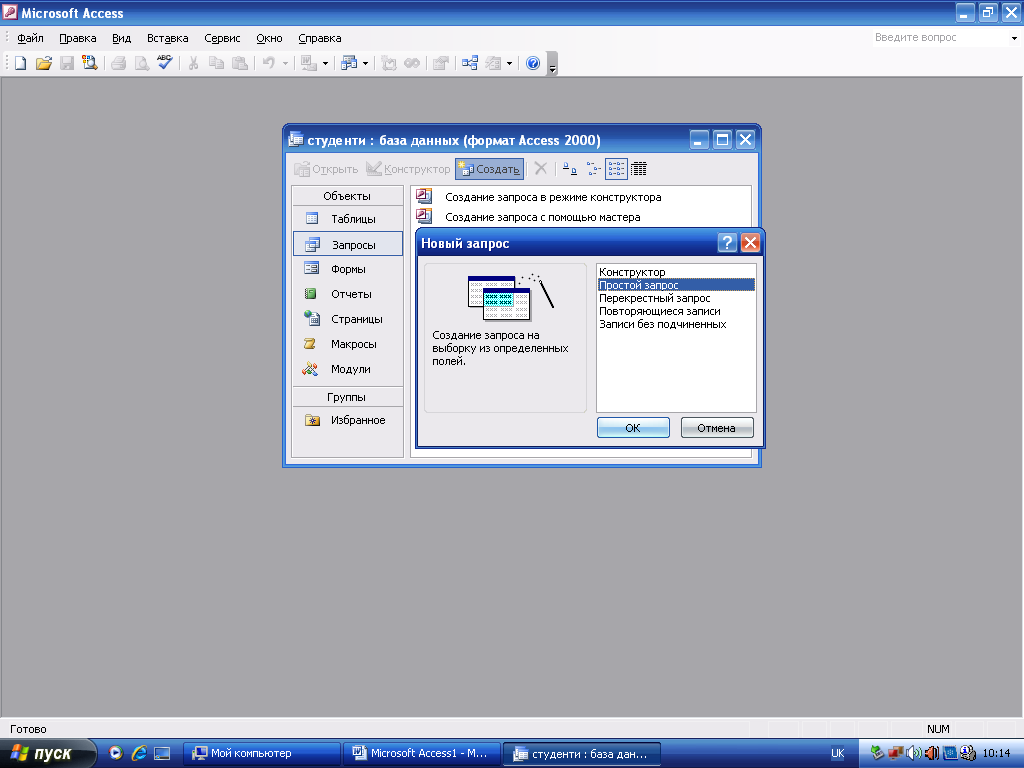Click the Открыть button in database window
Image resolution: width=1024 pixels, height=768 pixels.
pyautogui.click(x=326, y=169)
